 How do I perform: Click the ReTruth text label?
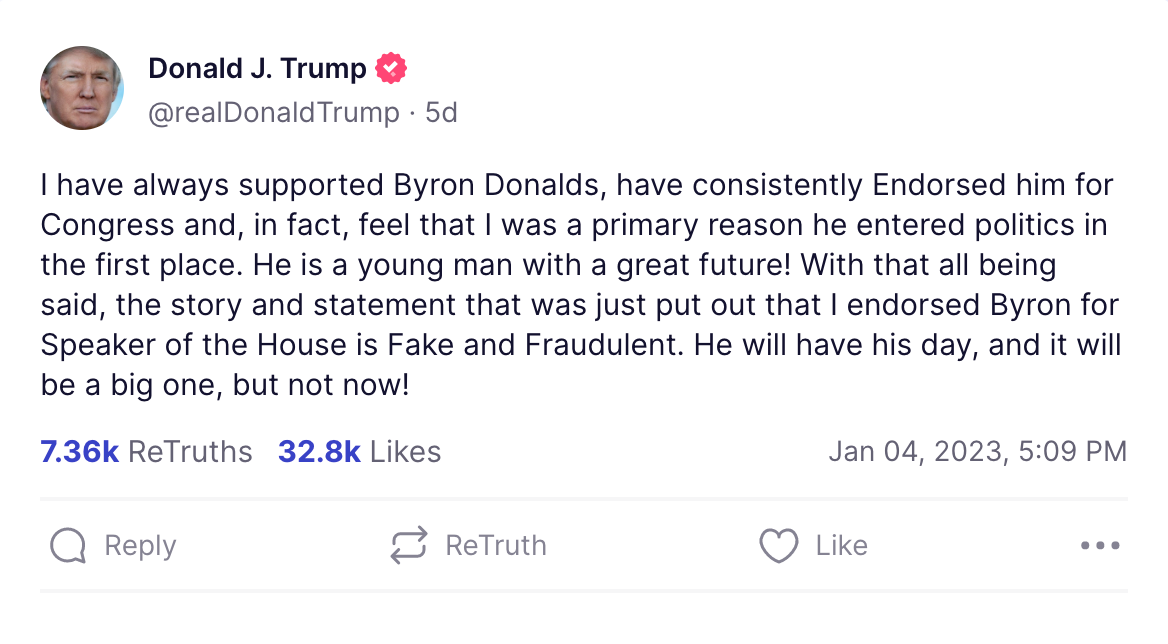tap(496, 546)
